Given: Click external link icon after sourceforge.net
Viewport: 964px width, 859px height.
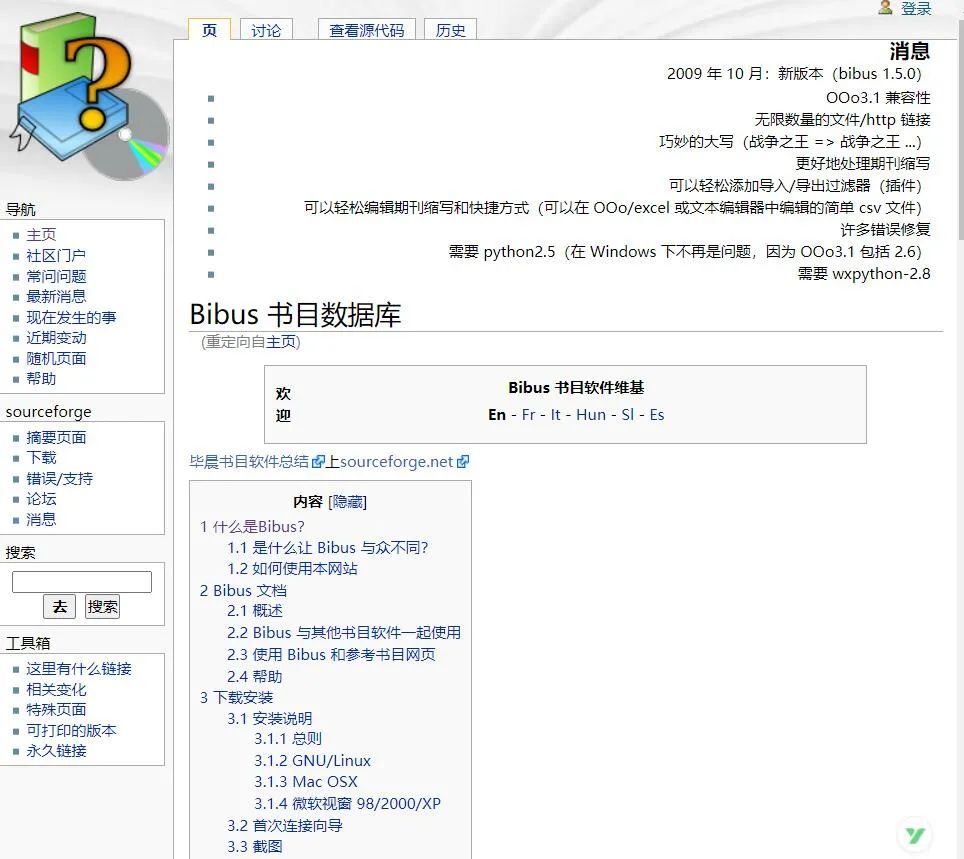Looking at the screenshot, I should [x=463, y=462].
